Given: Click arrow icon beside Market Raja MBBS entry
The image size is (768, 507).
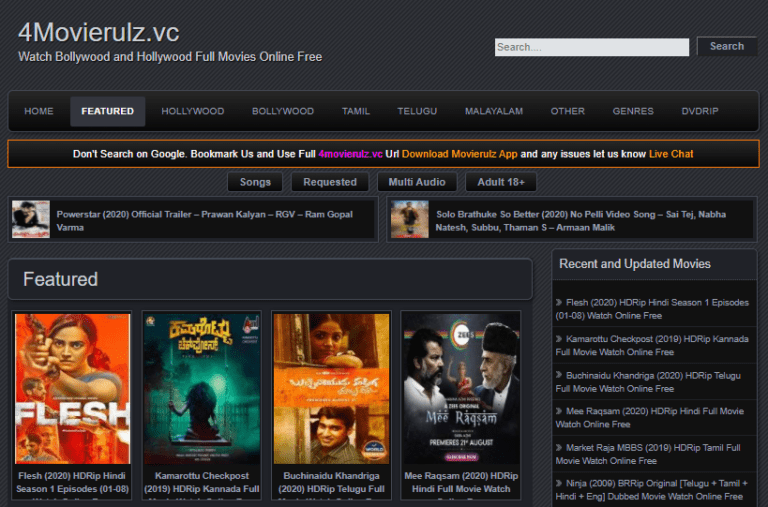Looking at the screenshot, I should click(x=559, y=447).
